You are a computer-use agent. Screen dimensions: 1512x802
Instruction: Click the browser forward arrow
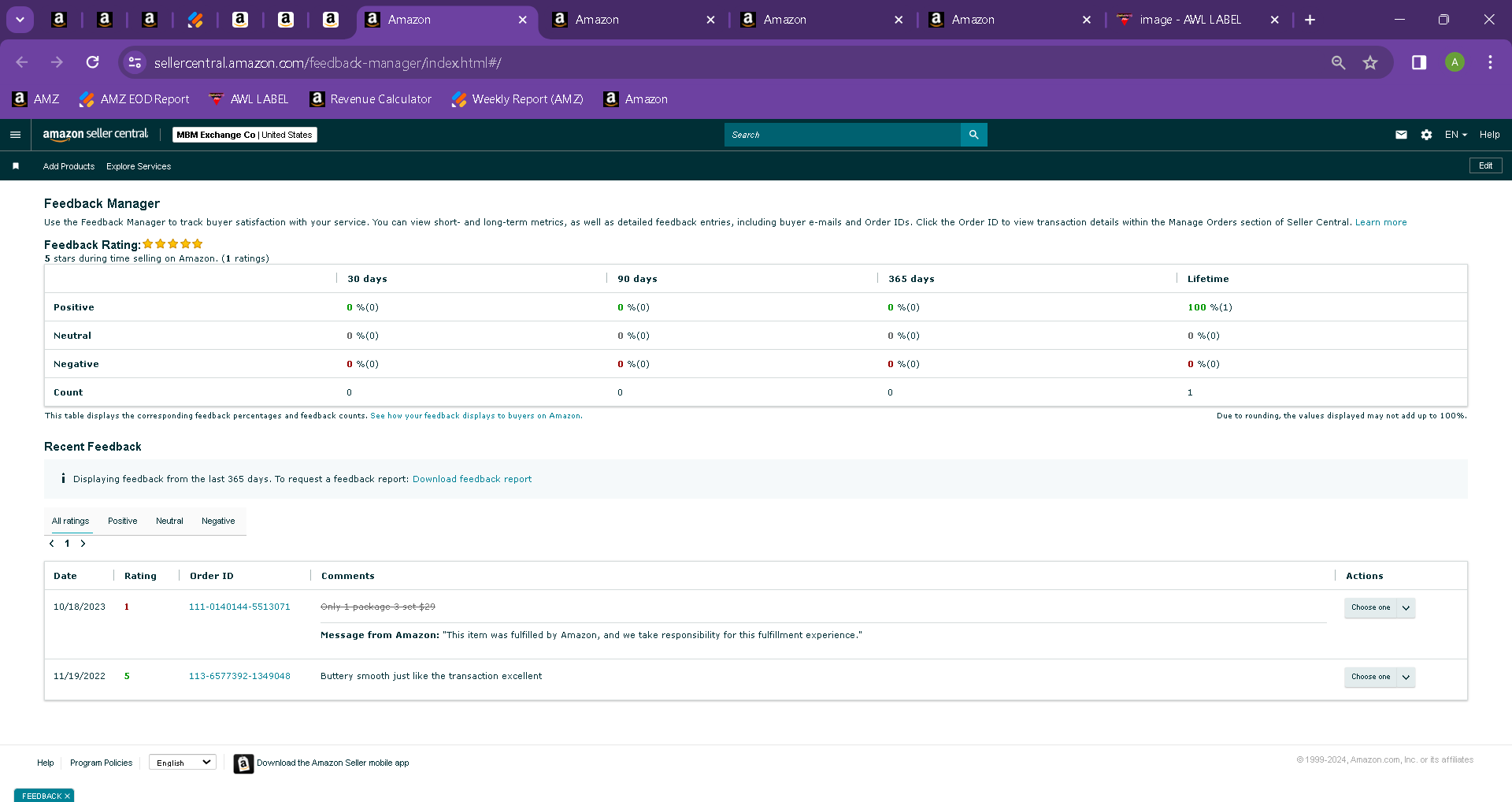pos(57,62)
